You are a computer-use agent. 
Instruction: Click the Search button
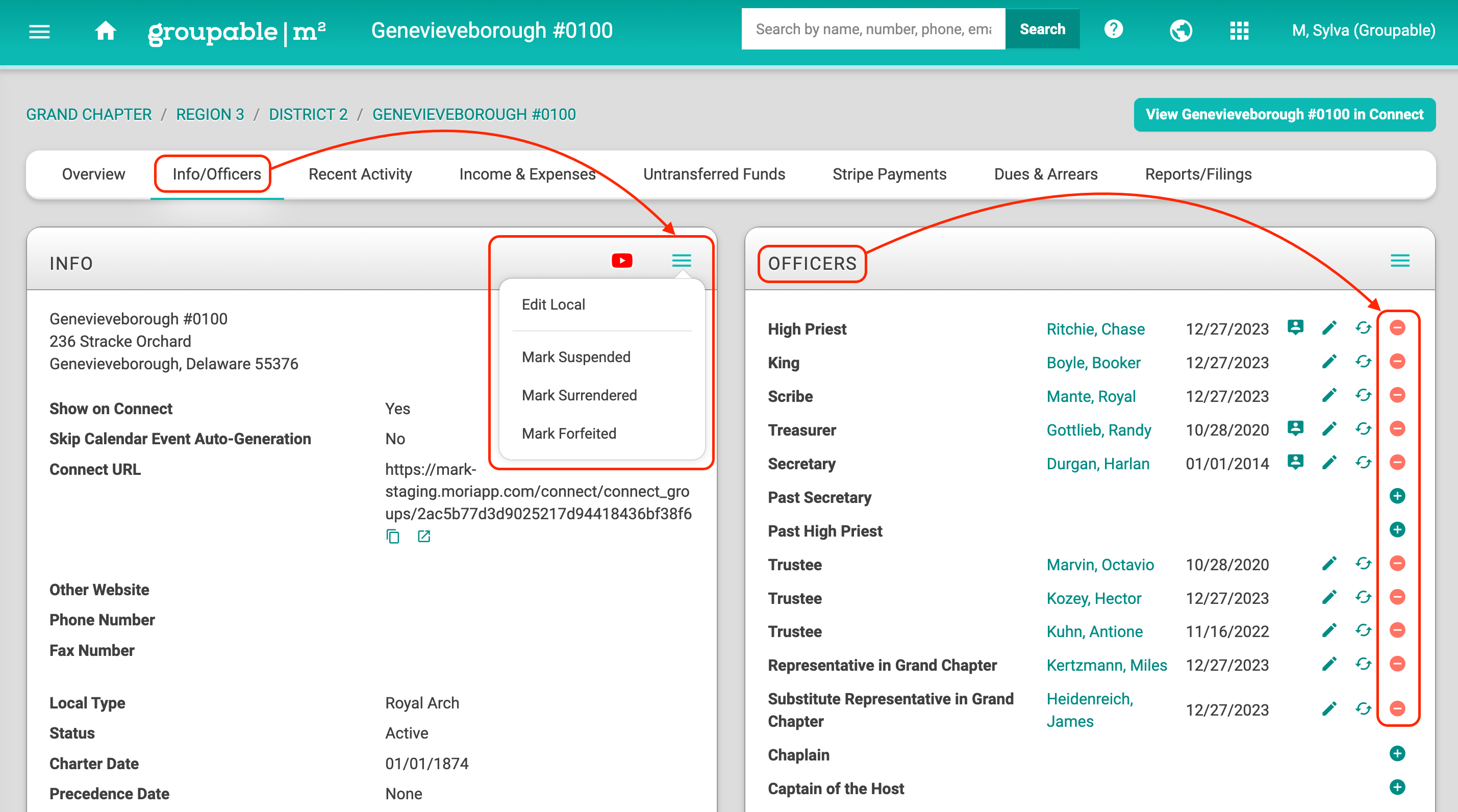pyautogui.click(x=1042, y=30)
